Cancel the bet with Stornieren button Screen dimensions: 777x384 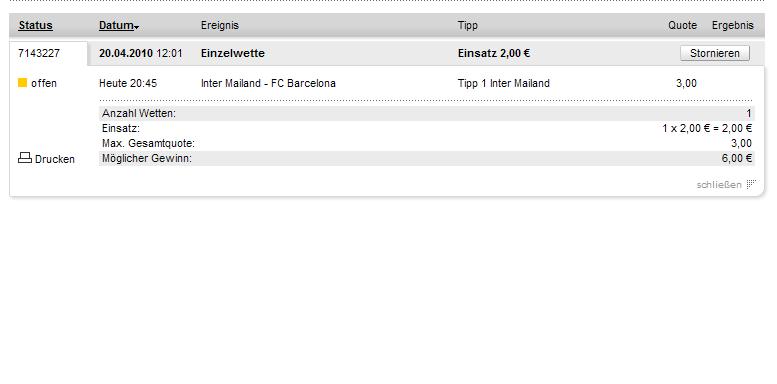point(715,53)
